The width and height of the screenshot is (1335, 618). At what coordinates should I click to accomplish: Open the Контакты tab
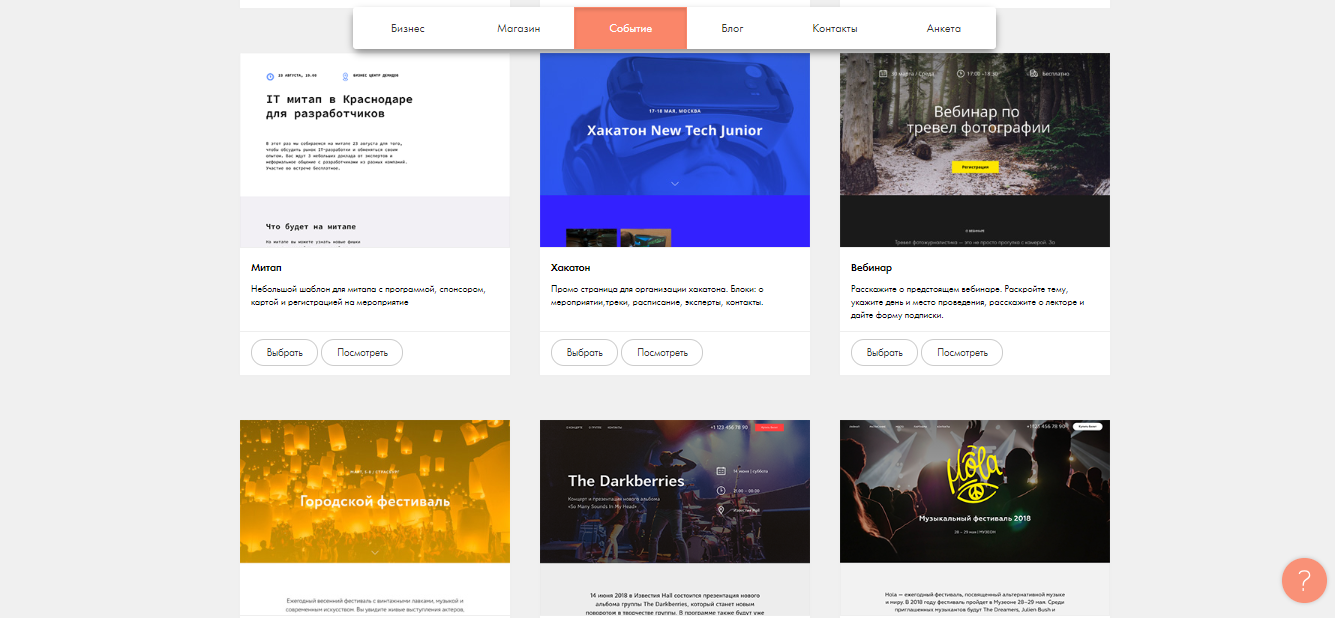[834, 28]
